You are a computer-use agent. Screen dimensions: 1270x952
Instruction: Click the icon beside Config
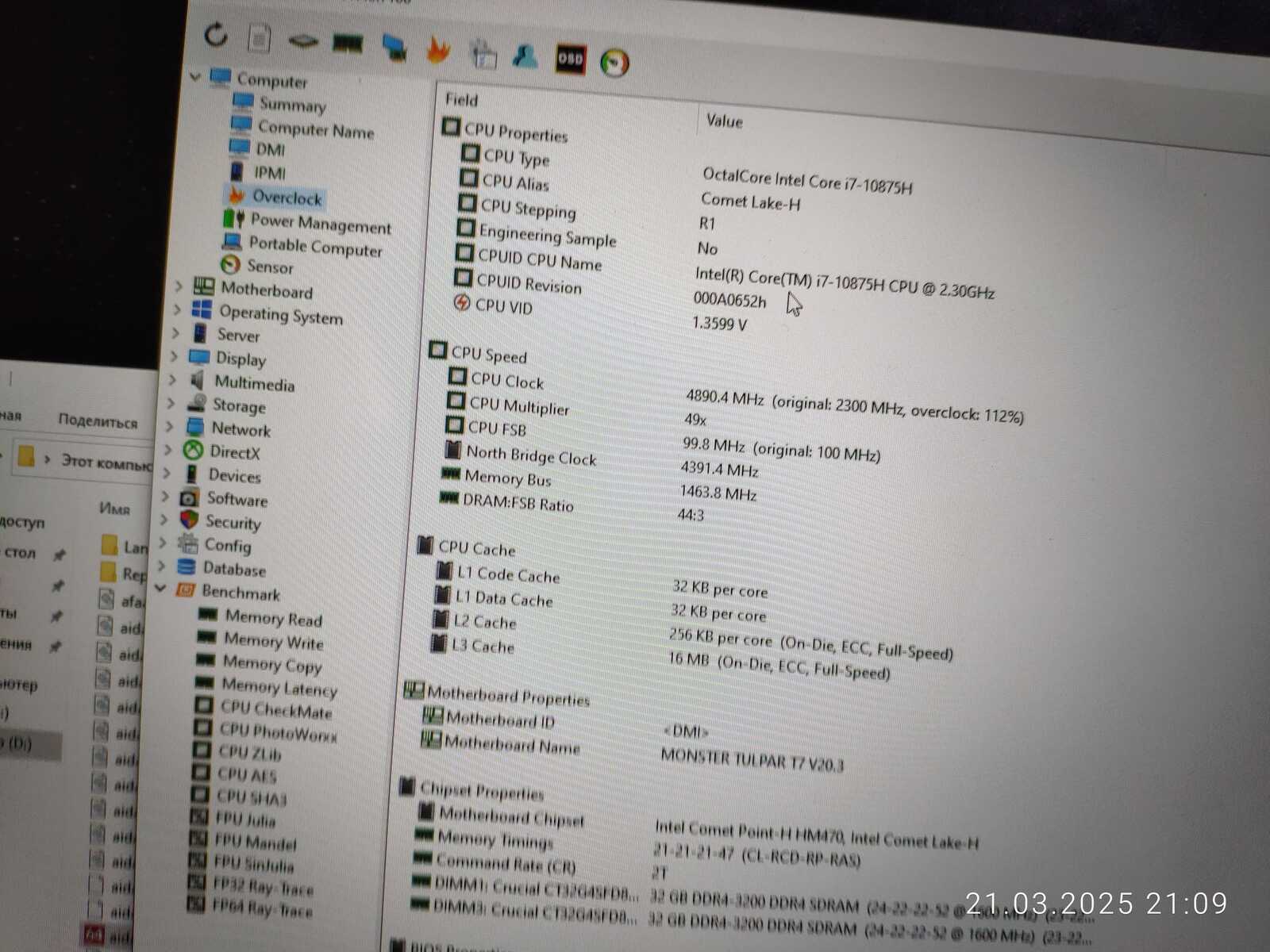(188, 543)
